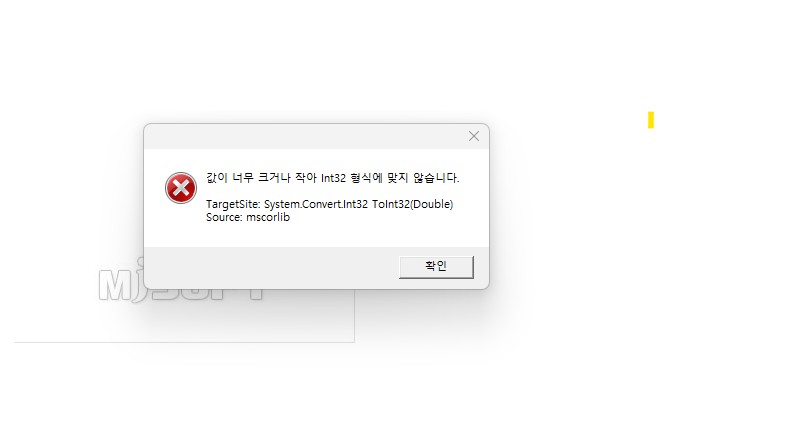Viewport: 809px width, 422px height.
Task: Click the empty title bar of the dialog
Action: coord(304,136)
